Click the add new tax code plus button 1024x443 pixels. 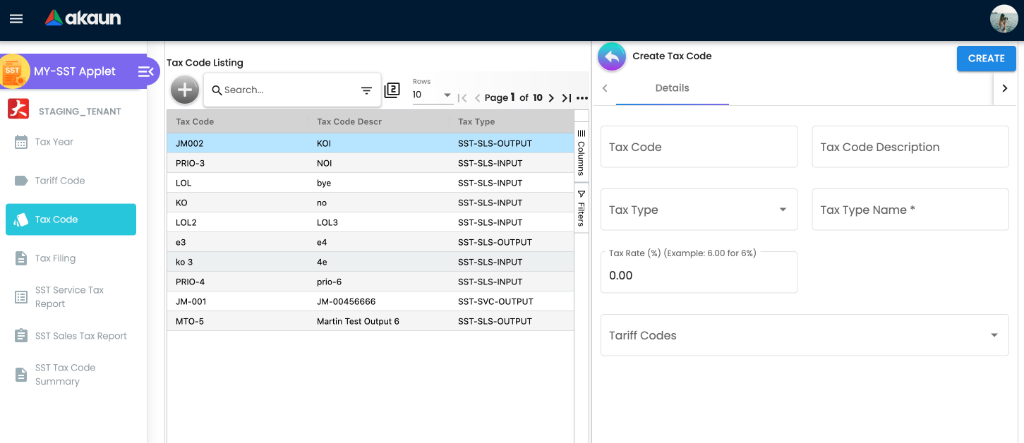coord(184,89)
